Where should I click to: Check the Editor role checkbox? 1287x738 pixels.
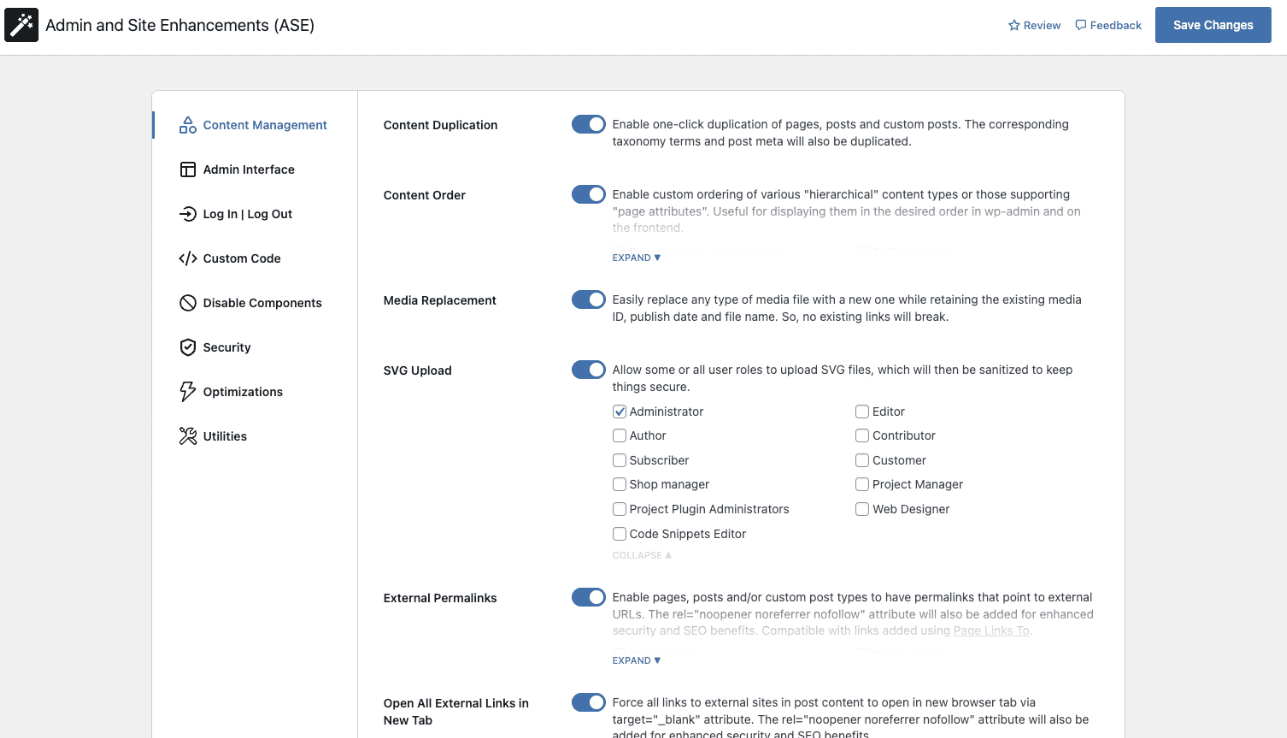[862, 411]
